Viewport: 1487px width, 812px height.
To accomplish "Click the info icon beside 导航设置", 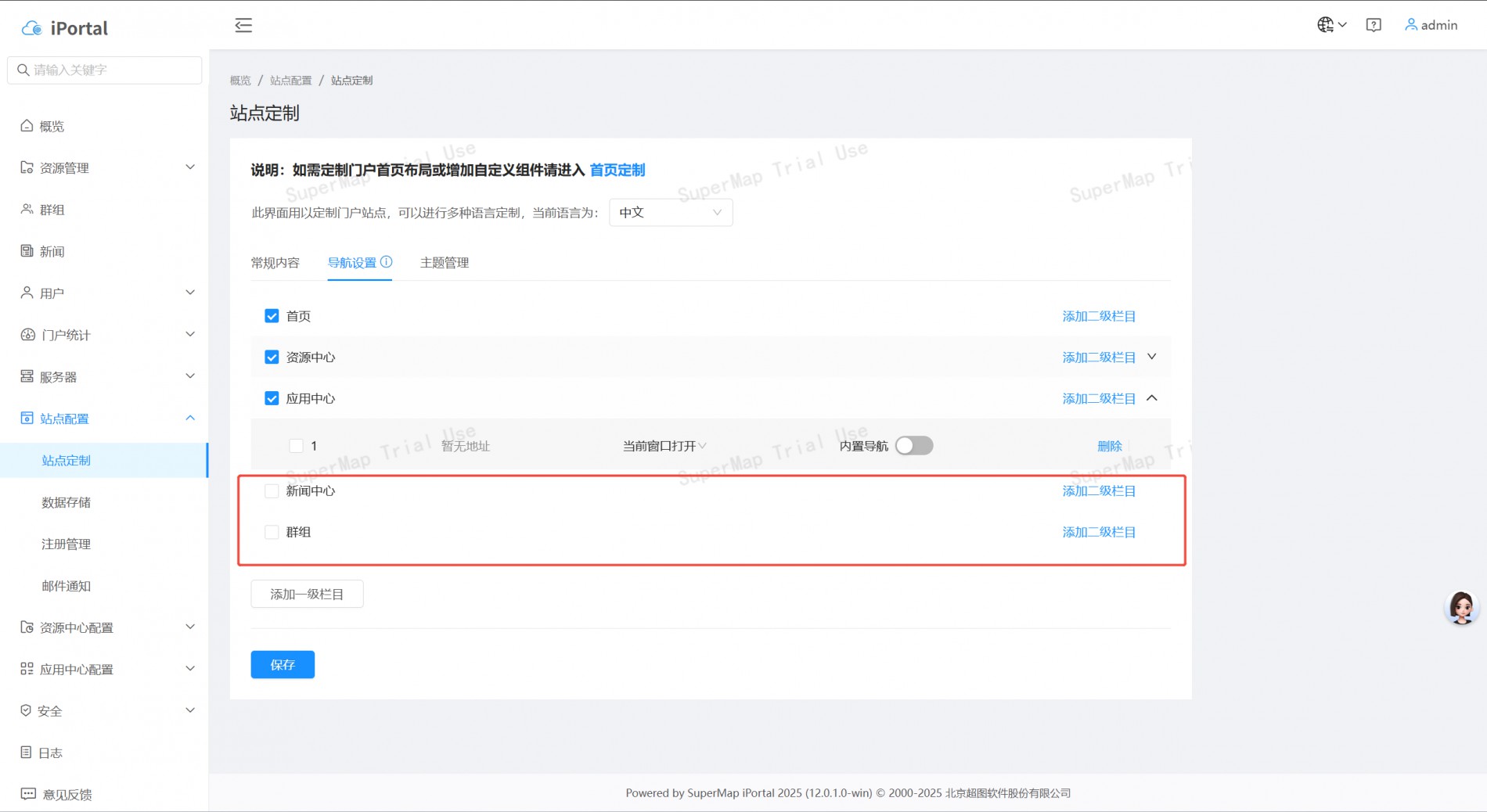I will pyautogui.click(x=386, y=262).
